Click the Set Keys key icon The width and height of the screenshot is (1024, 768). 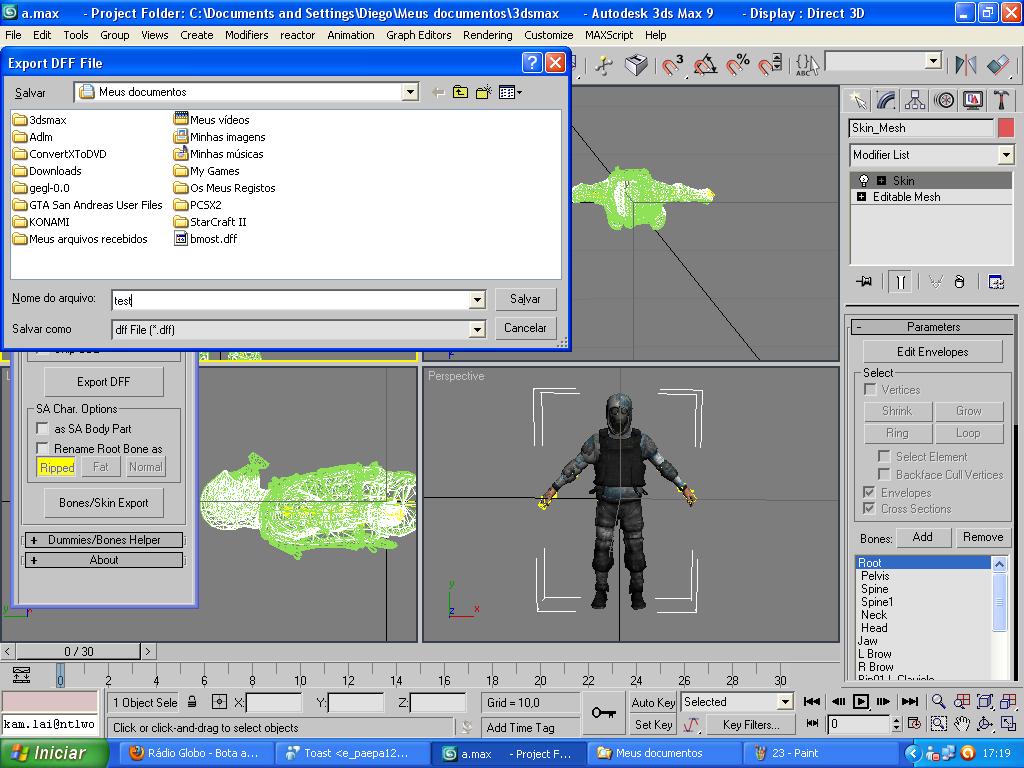coord(603,713)
